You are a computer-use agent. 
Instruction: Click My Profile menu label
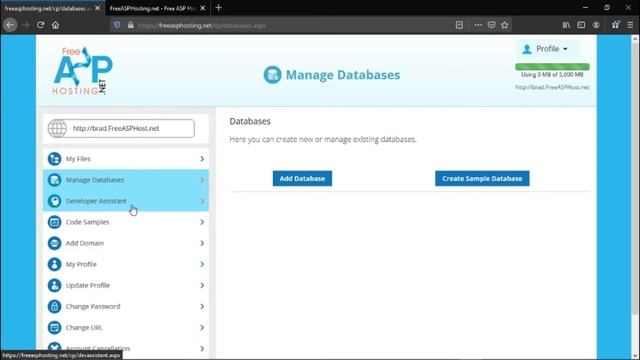pos(81,264)
